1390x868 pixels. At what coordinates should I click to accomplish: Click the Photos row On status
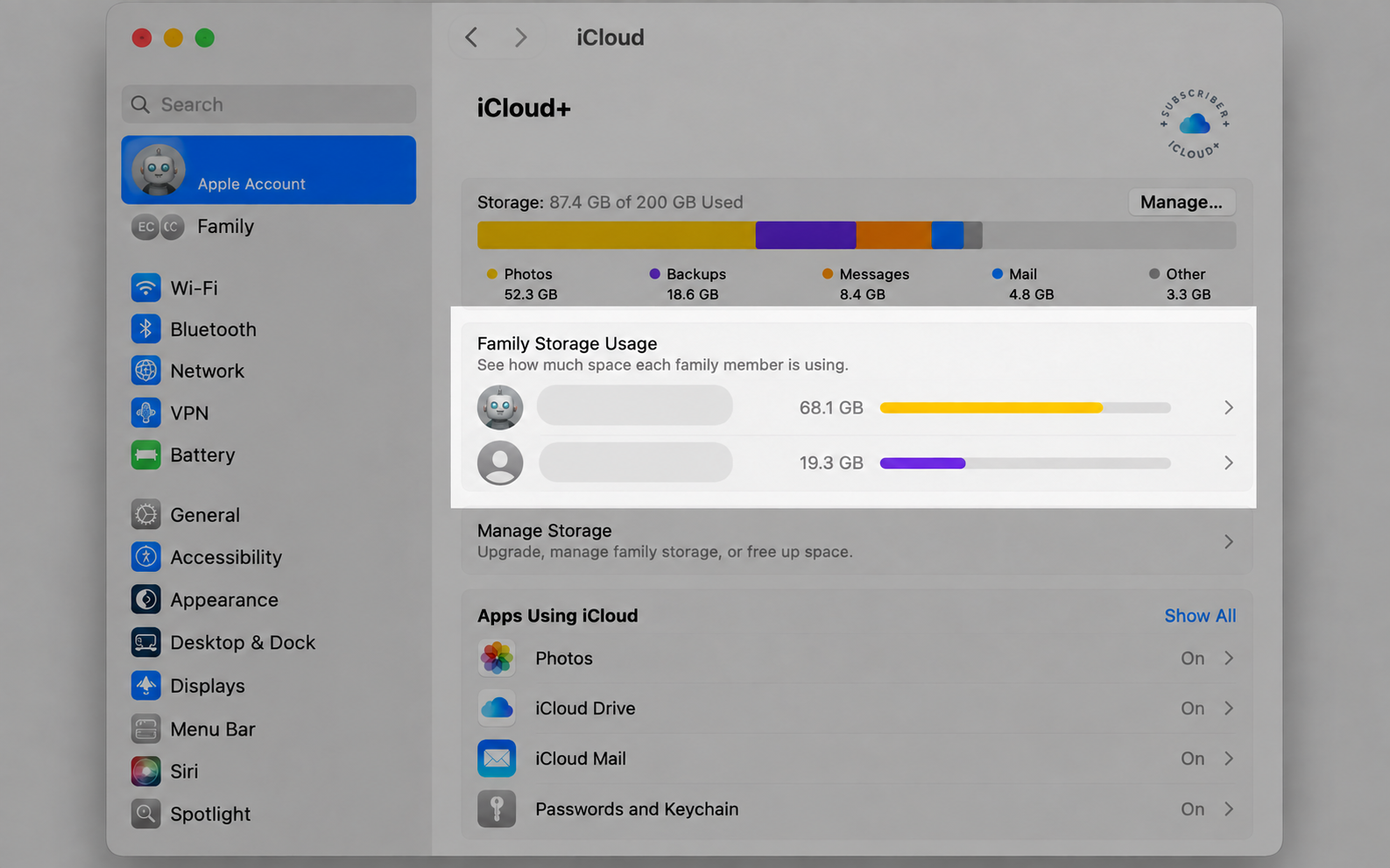[x=1192, y=658]
